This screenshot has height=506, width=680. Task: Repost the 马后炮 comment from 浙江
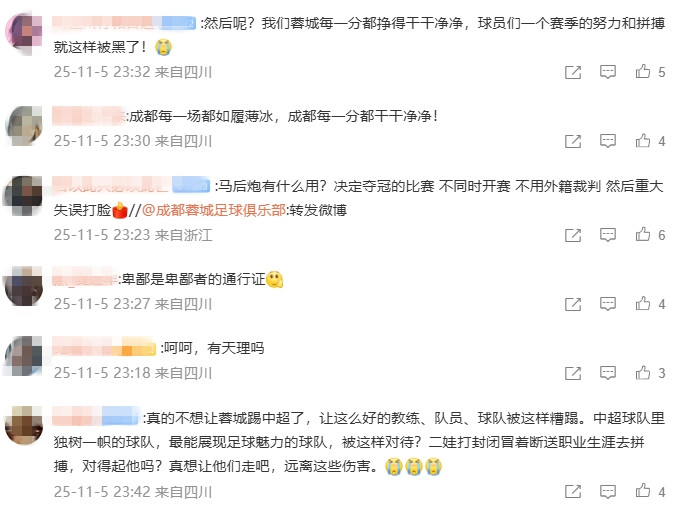coord(573,235)
